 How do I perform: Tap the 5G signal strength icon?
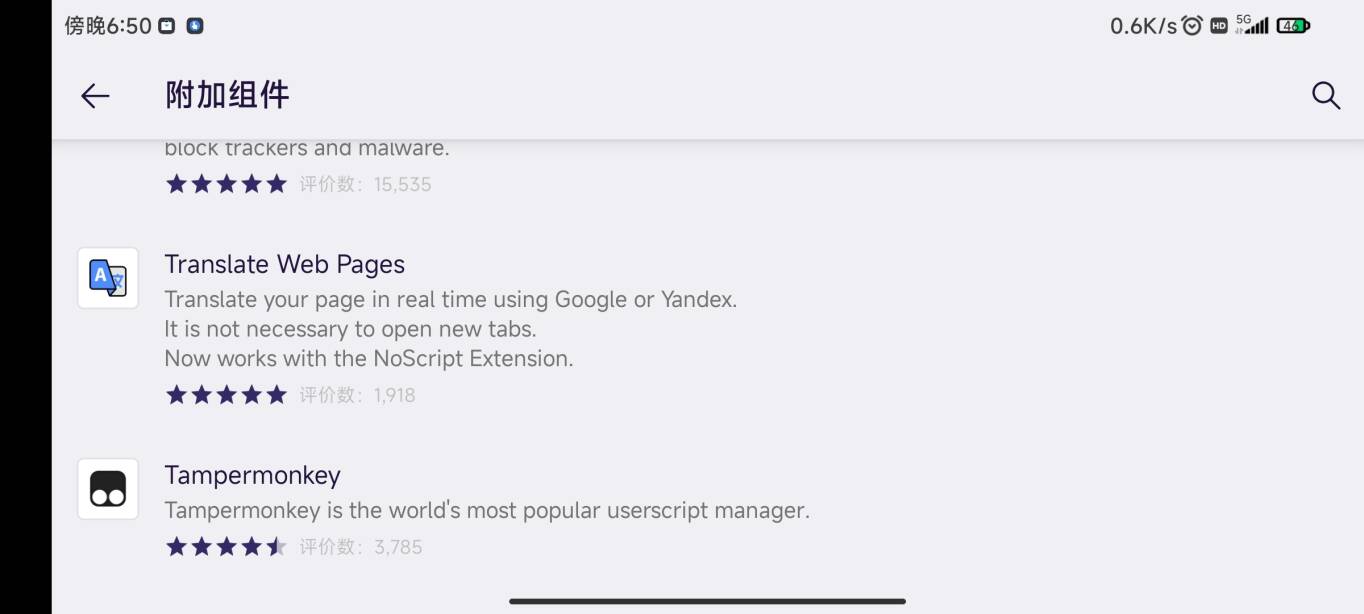coord(1252,25)
